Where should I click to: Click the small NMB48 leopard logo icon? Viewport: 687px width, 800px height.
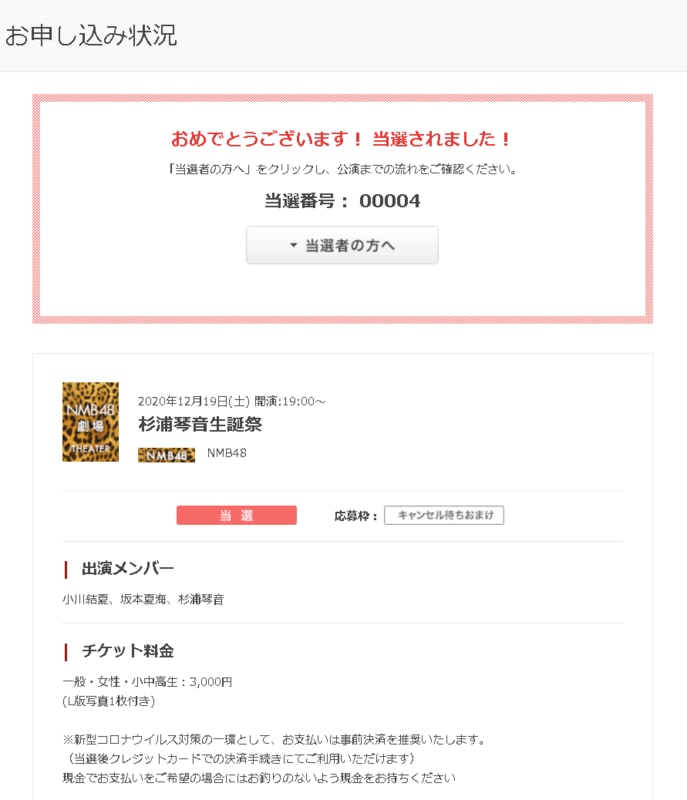click(x=166, y=455)
